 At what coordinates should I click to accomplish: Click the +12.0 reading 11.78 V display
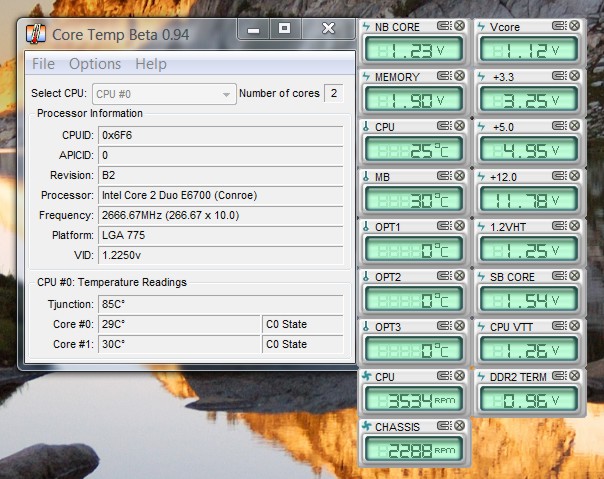529,200
